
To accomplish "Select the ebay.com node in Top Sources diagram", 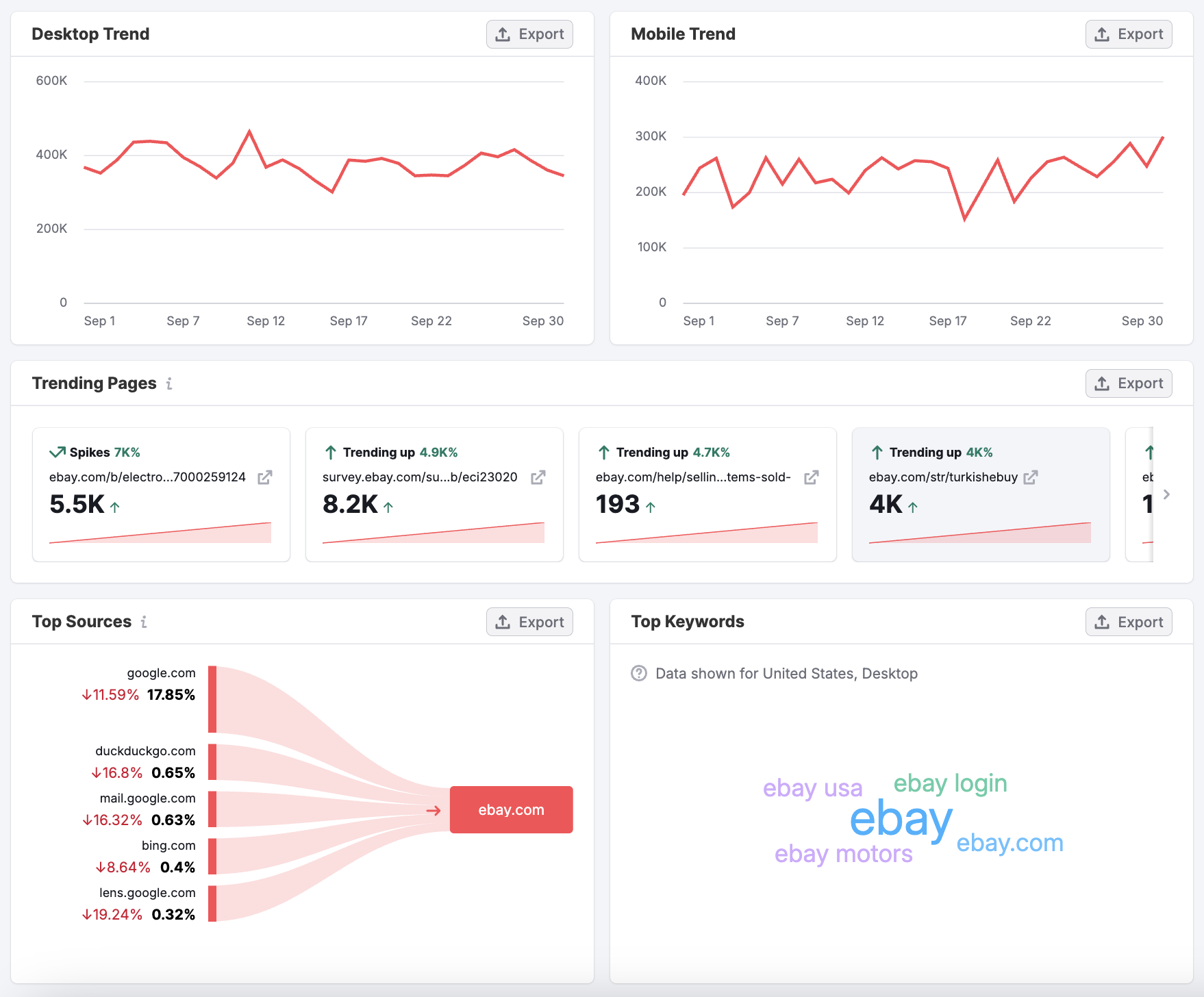I will tap(511, 809).
